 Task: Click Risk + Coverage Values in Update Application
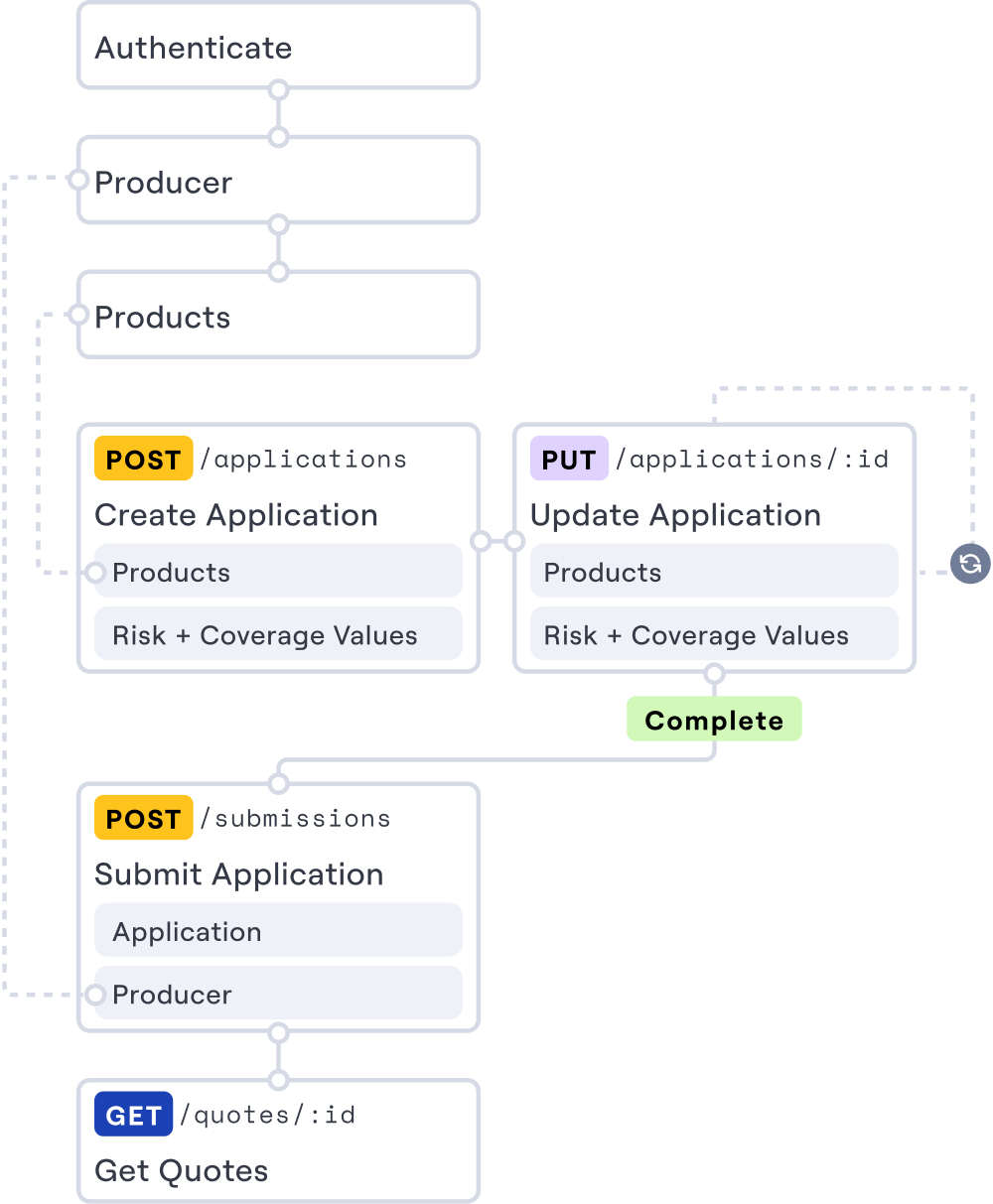[x=714, y=635]
